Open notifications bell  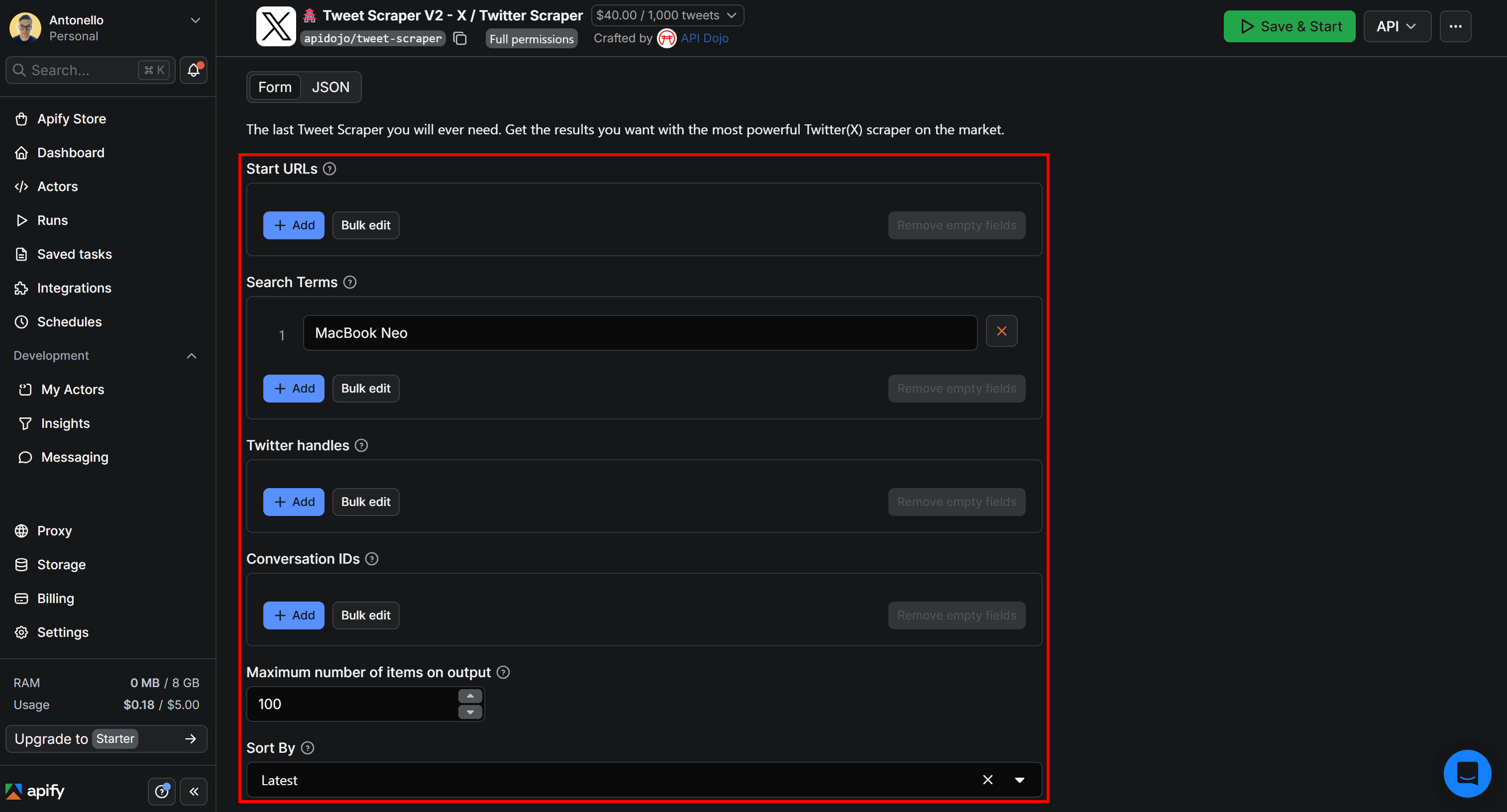click(193, 70)
